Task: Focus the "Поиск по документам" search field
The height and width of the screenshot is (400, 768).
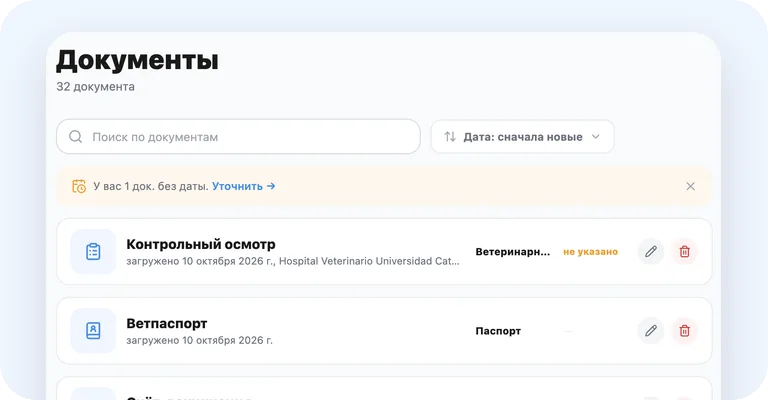Action: [x=238, y=137]
